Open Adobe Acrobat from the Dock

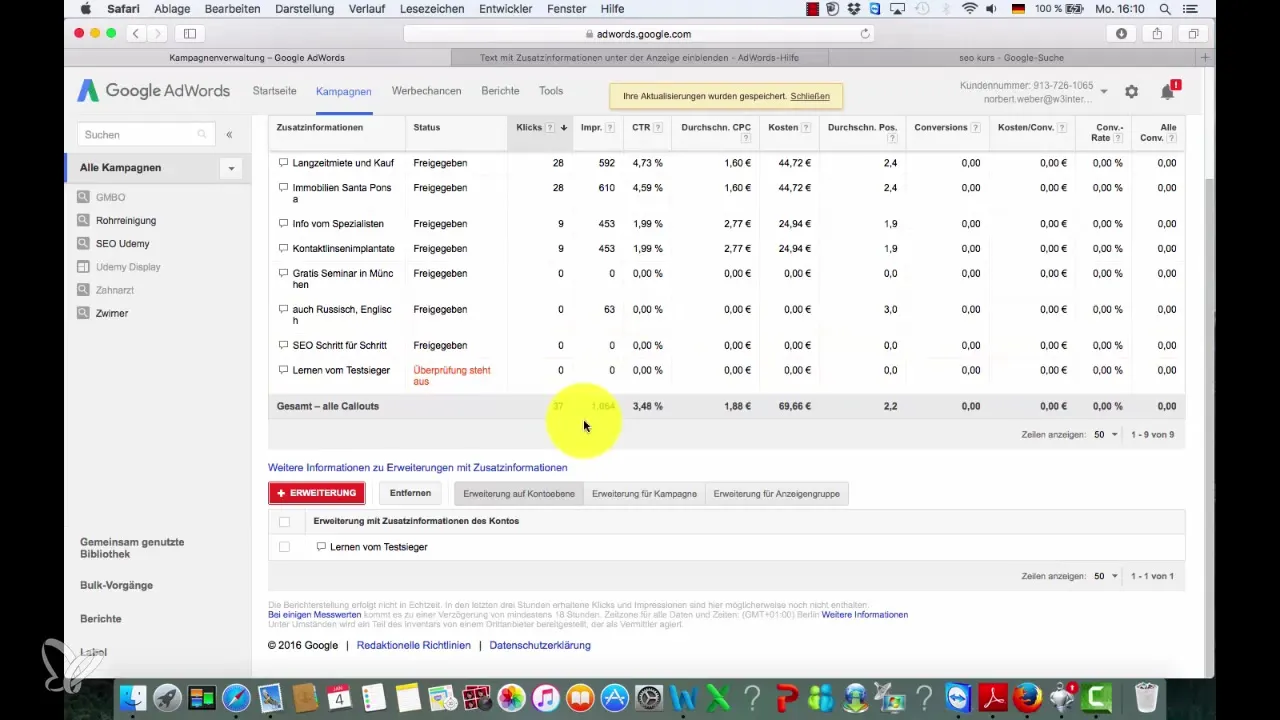993,697
